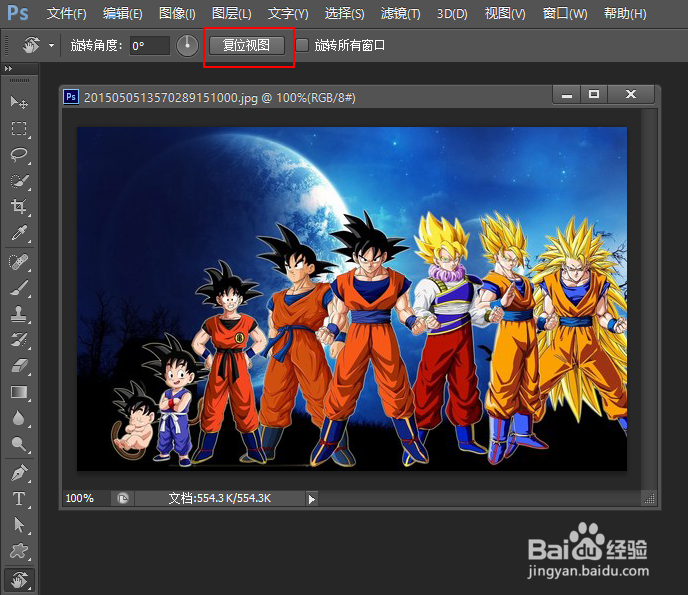This screenshot has height=595, width=688.
Task: Open the 滤镜(T) menu
Action: click(400, 14)
